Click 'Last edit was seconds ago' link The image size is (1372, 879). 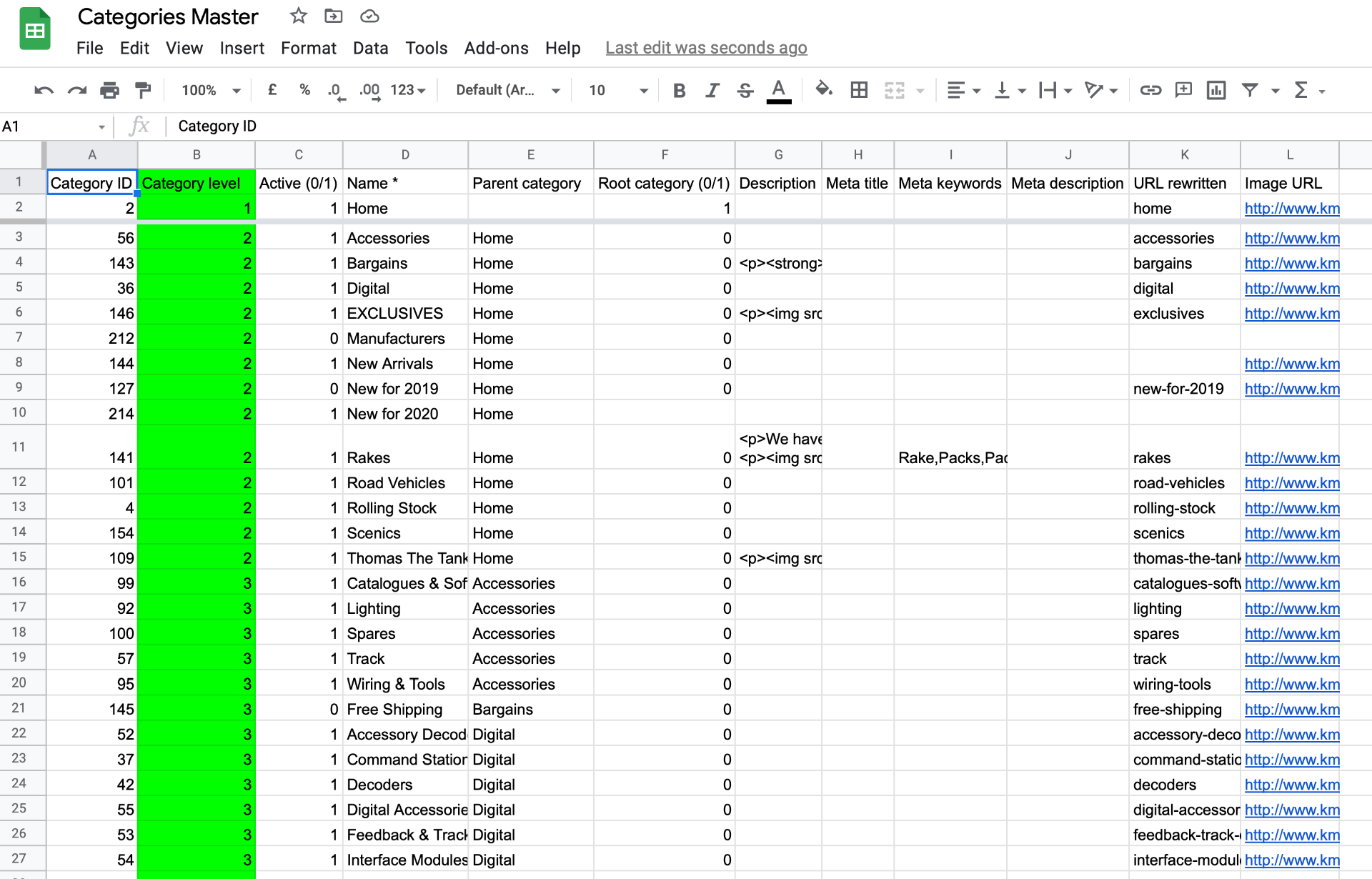(706, 48)
